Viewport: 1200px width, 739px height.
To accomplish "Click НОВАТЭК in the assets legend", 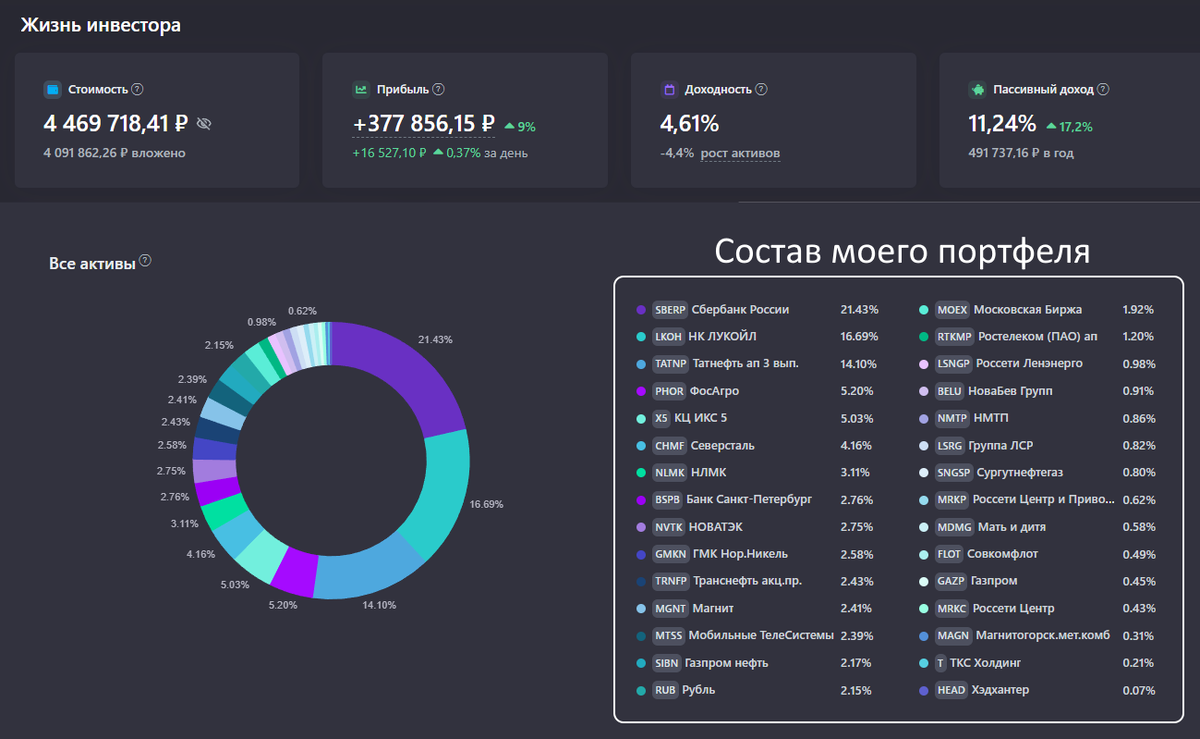I will 714,526.
